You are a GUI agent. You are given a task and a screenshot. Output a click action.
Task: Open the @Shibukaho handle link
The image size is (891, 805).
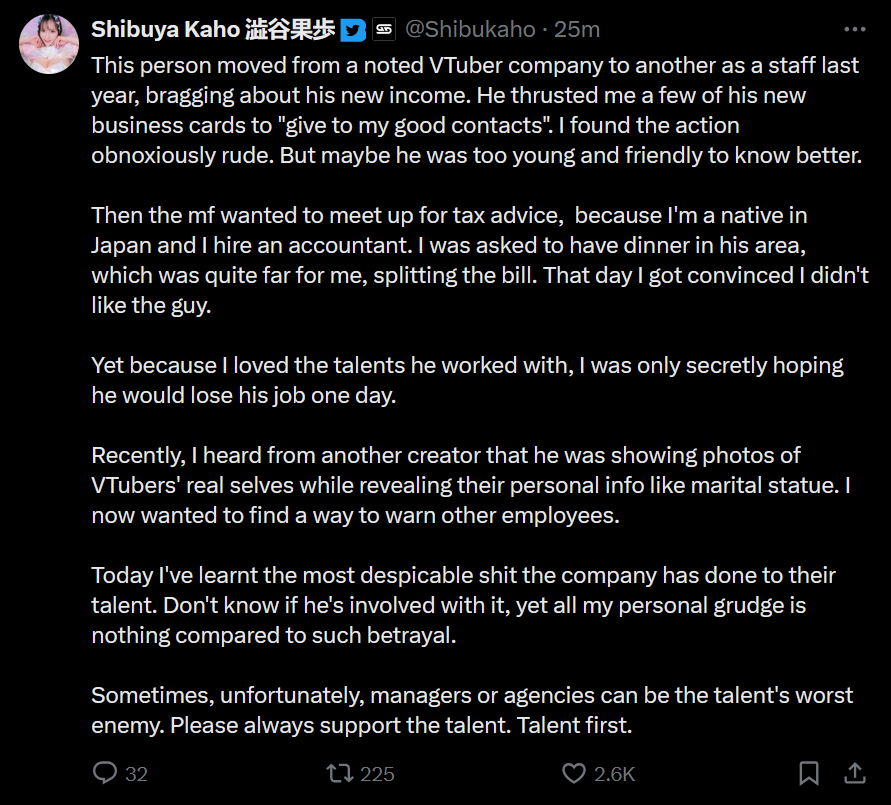[x=470, y=30]
